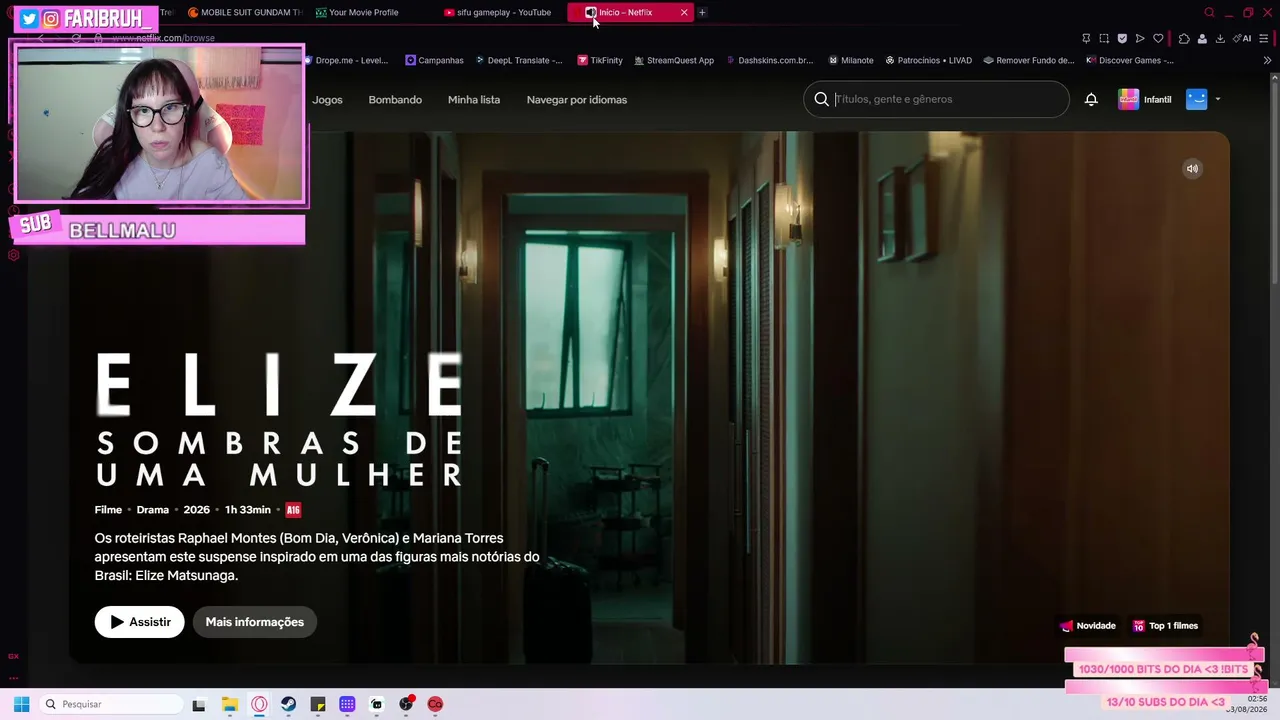
Task: Open the Campanhas bookmark
Action: (x=434, y=60)
